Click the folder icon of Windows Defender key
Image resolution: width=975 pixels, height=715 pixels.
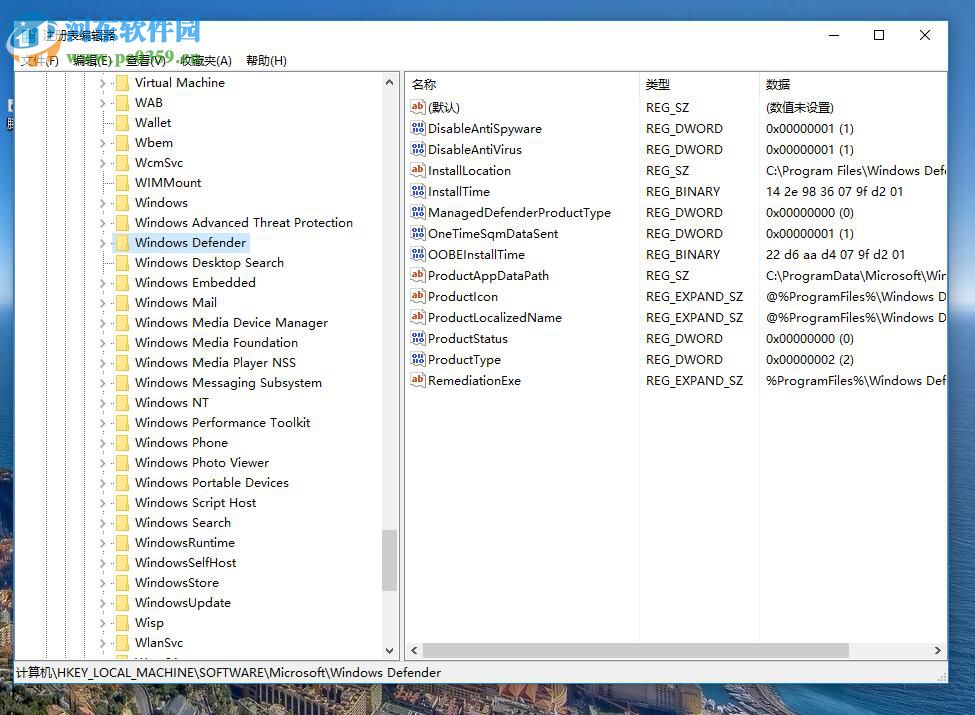[x=122, y=242]
